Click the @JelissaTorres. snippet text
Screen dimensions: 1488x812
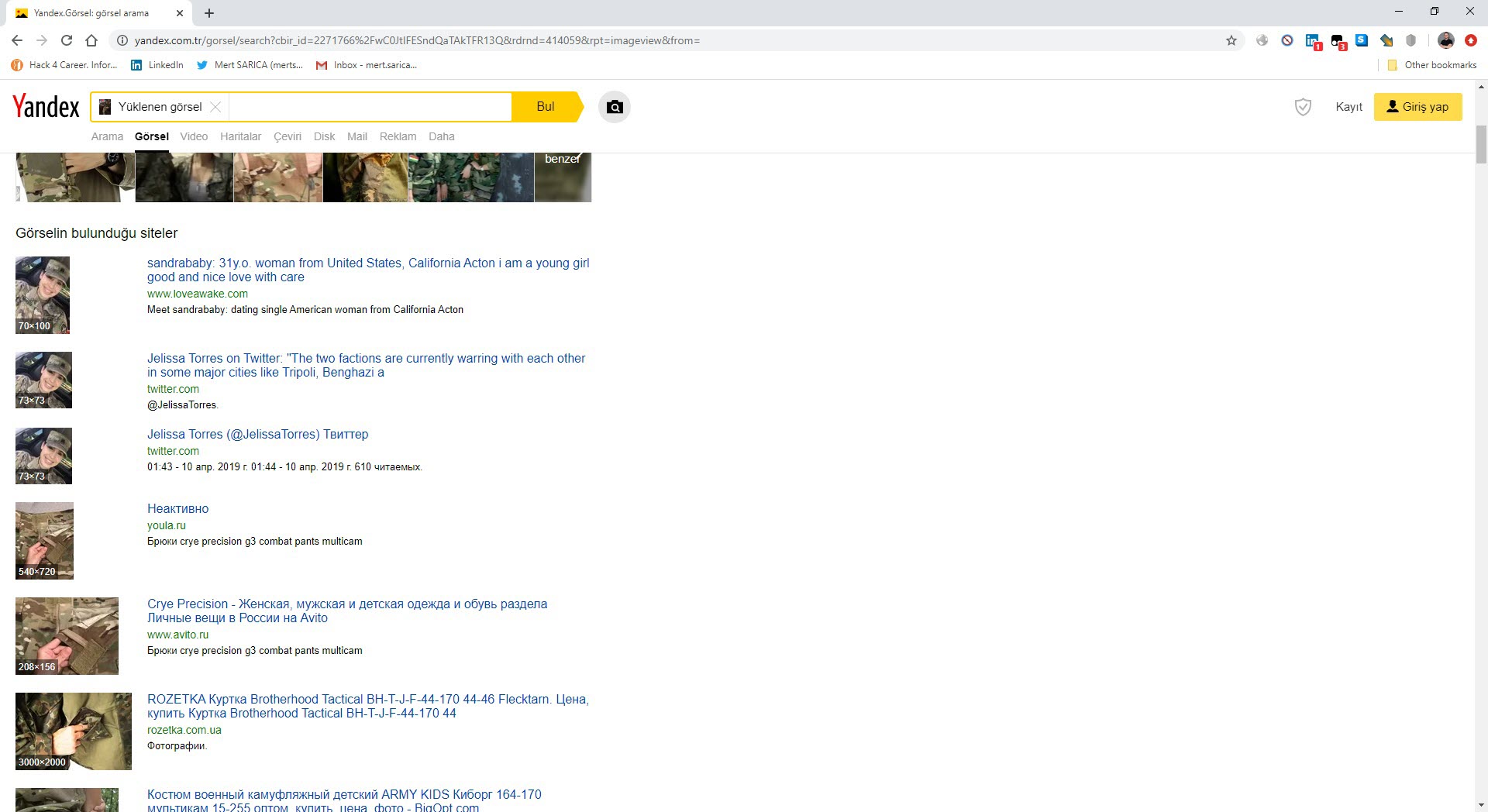click(183, 404)
